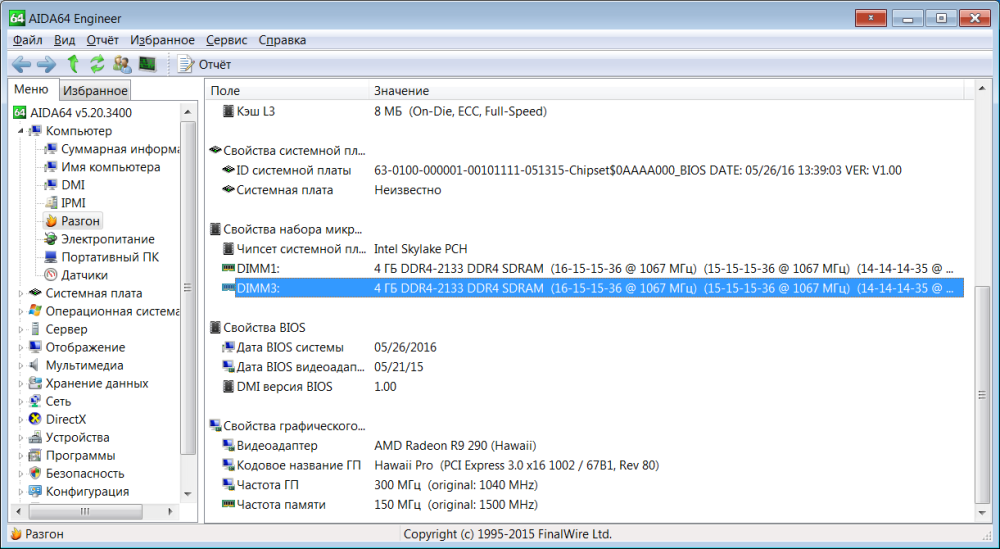The height and width of the screenshot is (549, 1000).
Task: Click the Refresh toolbar icon
Action: coord(97,64)
